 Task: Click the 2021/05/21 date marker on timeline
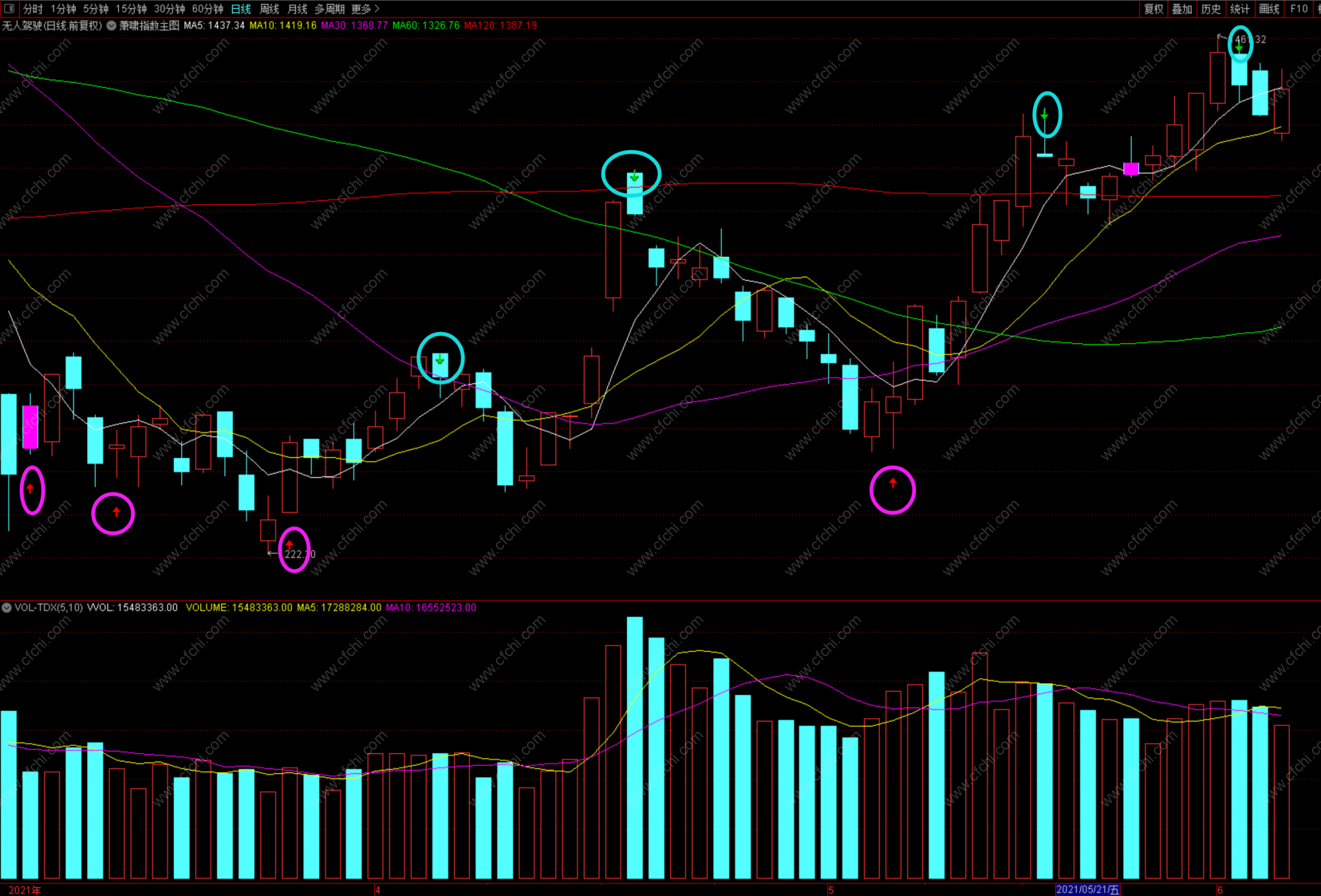(1087, 890)
